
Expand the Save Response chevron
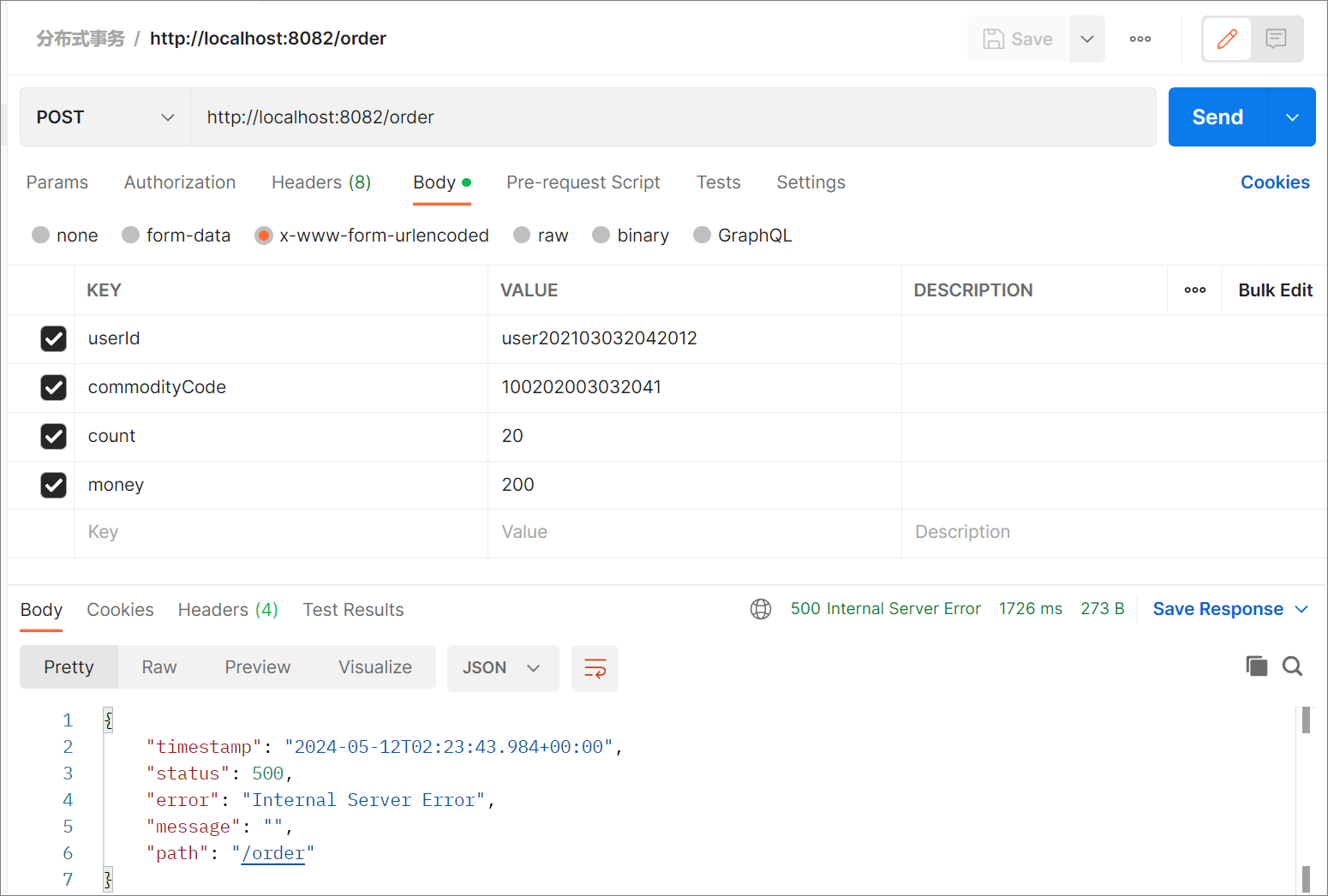pos(1301,609)
